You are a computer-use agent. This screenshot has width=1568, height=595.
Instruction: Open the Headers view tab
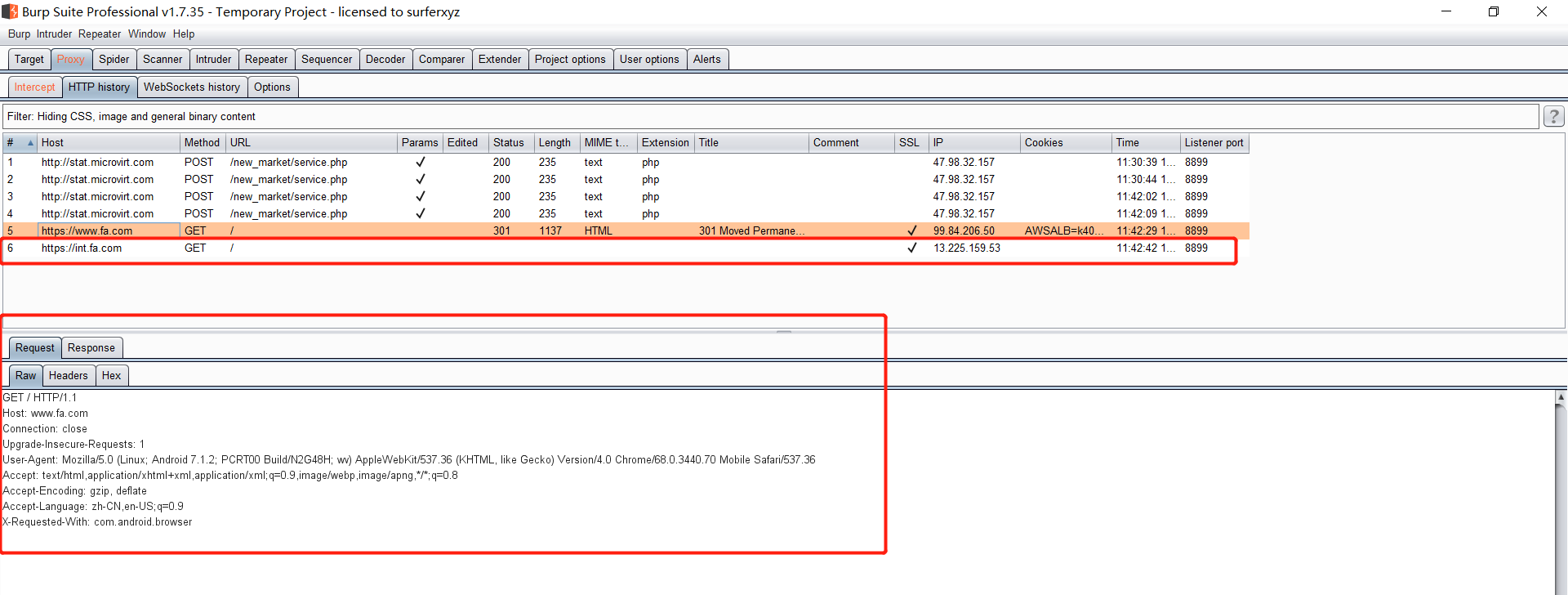tap(69, 376)
